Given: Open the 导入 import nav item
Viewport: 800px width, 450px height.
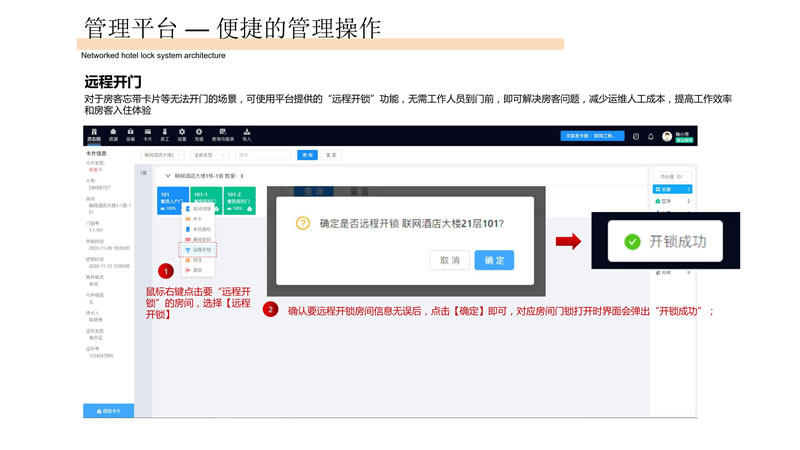Looking at the screenshot, I should pyautogui.click(x=247, y=135).
